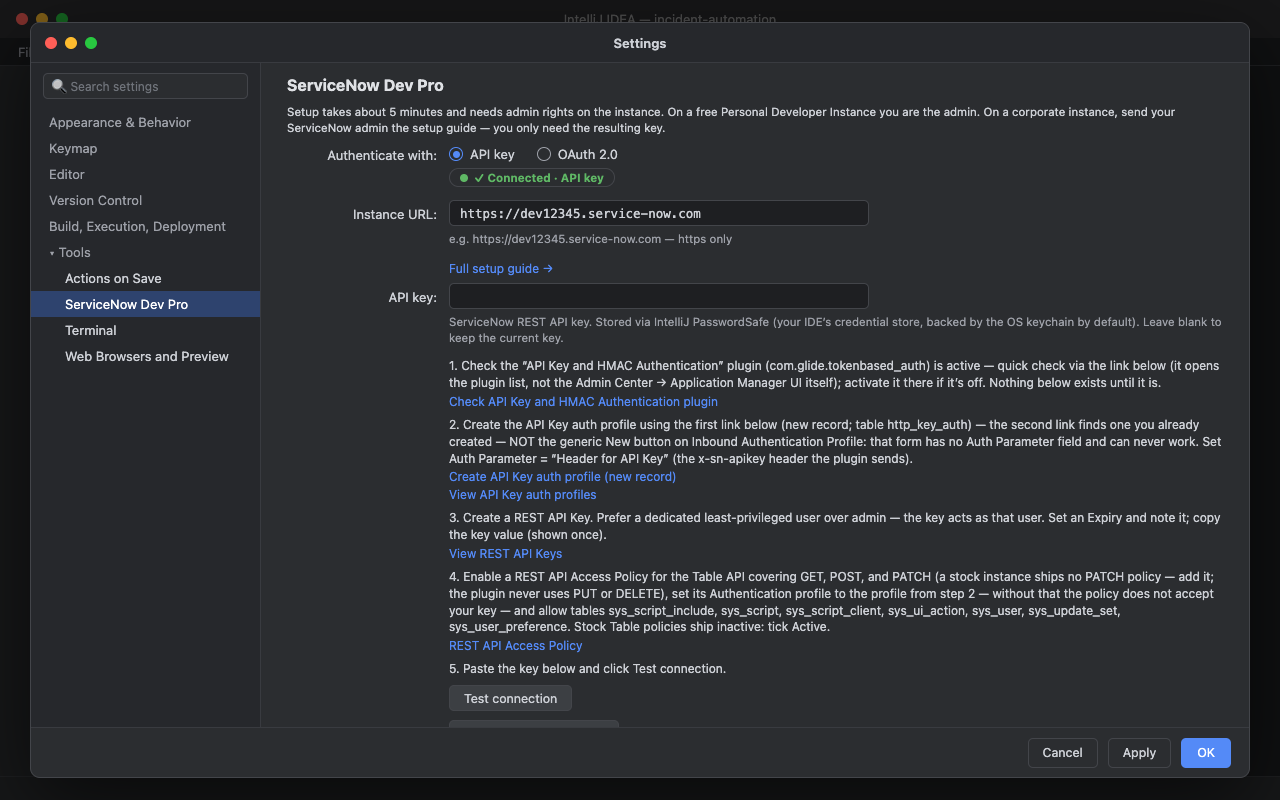This screenshot has width=1280, height=800.
Task: Open Build, Execution, Deployment settings
Action: [137, 226]
